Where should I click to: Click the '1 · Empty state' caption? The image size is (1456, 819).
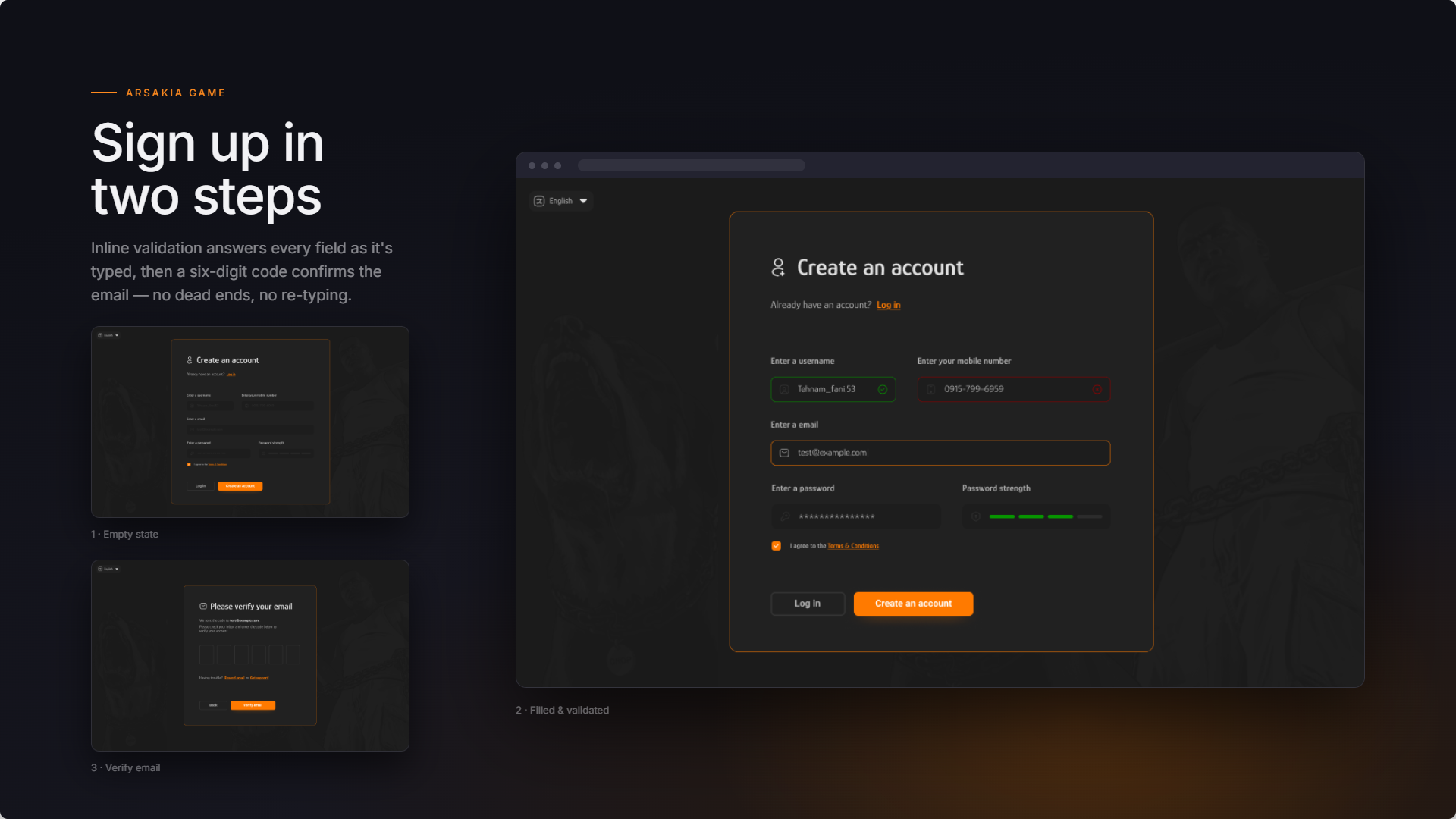(124, 534)
